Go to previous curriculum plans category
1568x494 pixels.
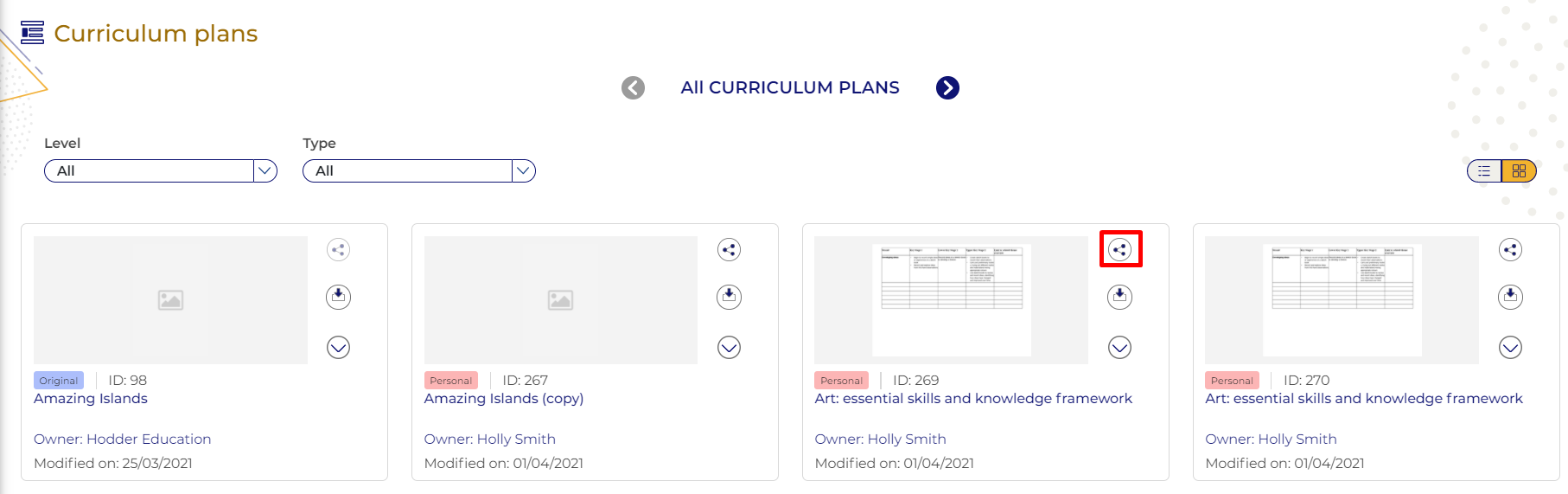point(633,88)
